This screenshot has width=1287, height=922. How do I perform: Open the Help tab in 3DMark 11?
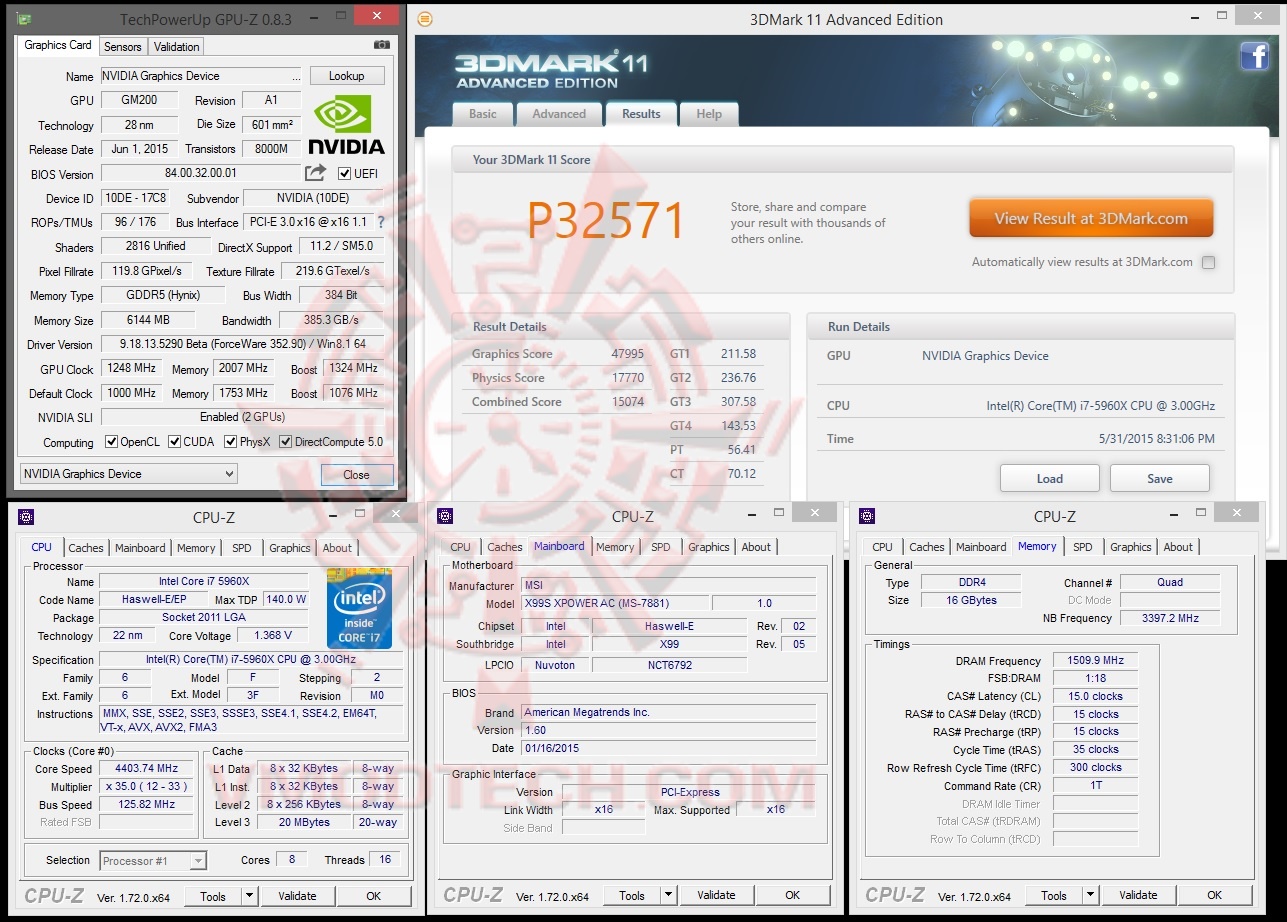(709, 114)
